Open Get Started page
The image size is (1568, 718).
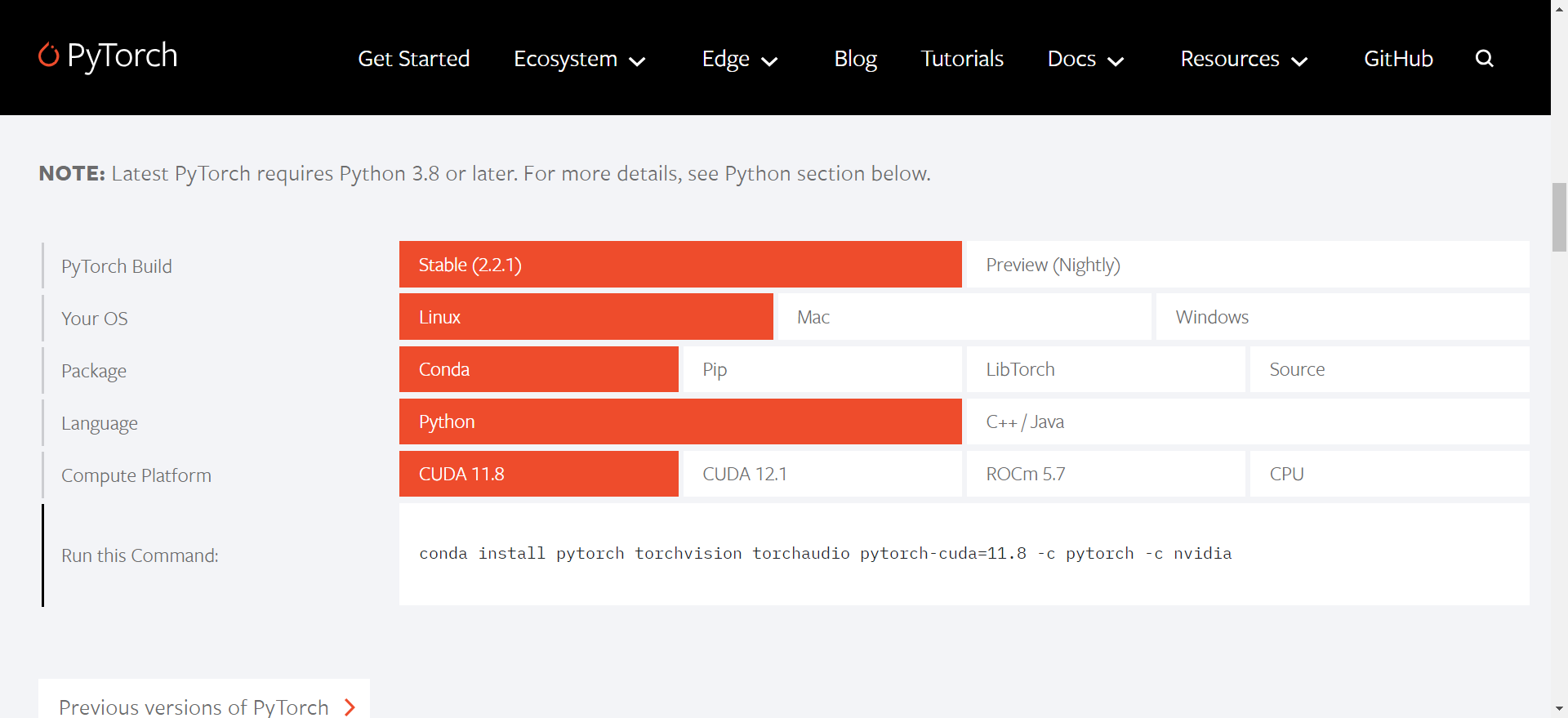click(413, 59)
